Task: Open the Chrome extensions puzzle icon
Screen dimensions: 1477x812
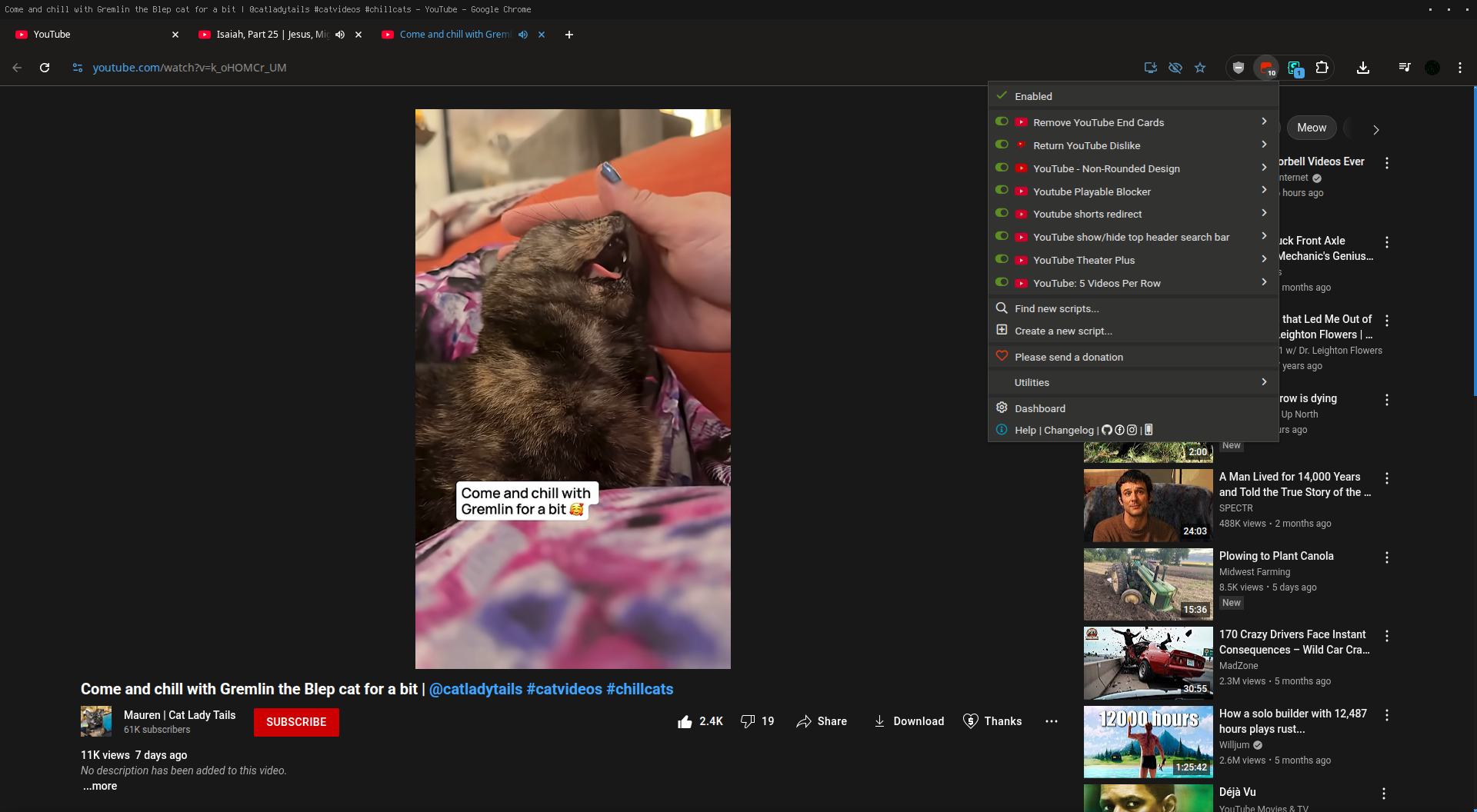Action: 1322,68
